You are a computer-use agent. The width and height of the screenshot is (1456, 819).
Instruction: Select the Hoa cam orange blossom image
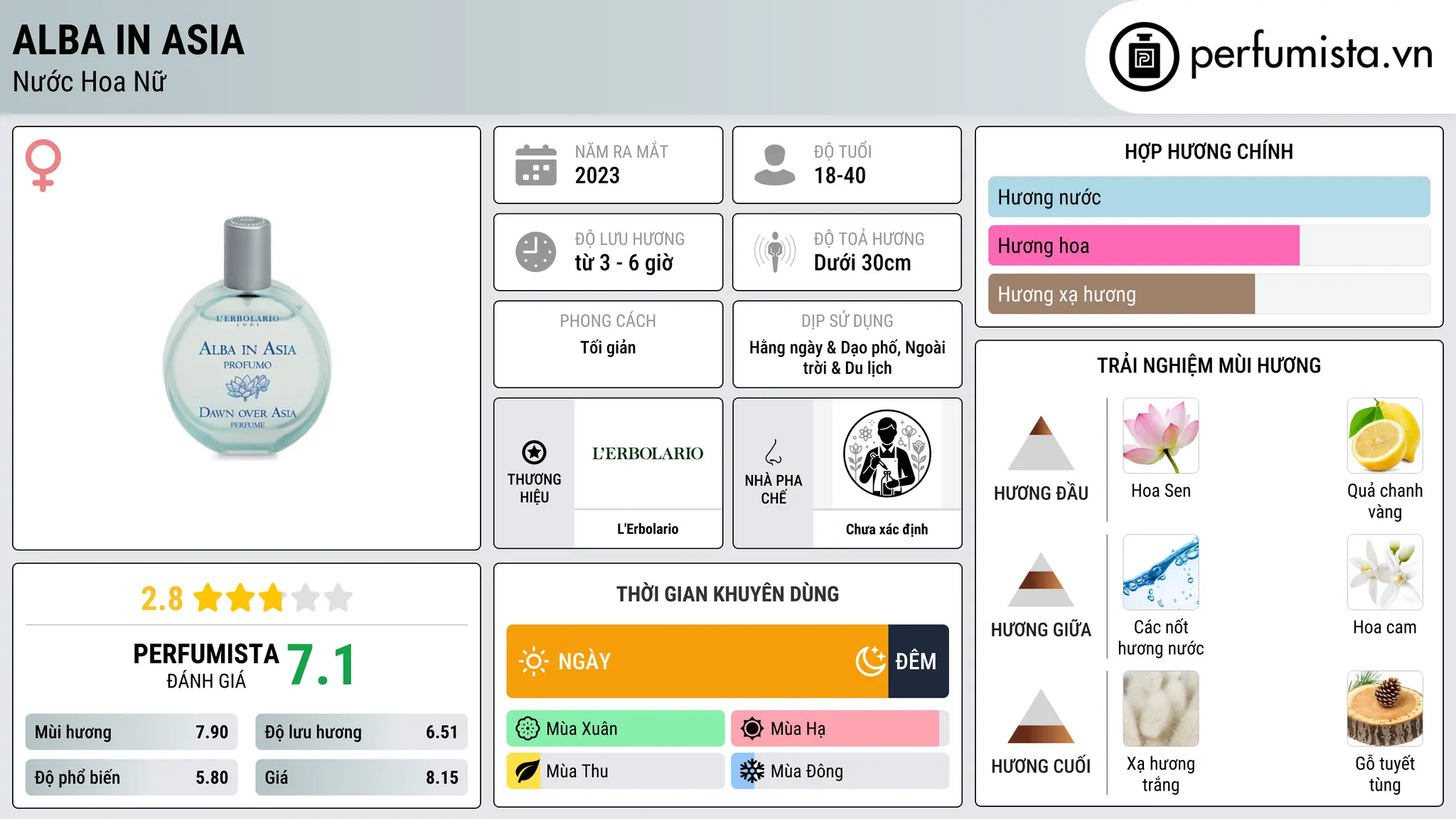pyautogui.click(x=1385, y=572)
